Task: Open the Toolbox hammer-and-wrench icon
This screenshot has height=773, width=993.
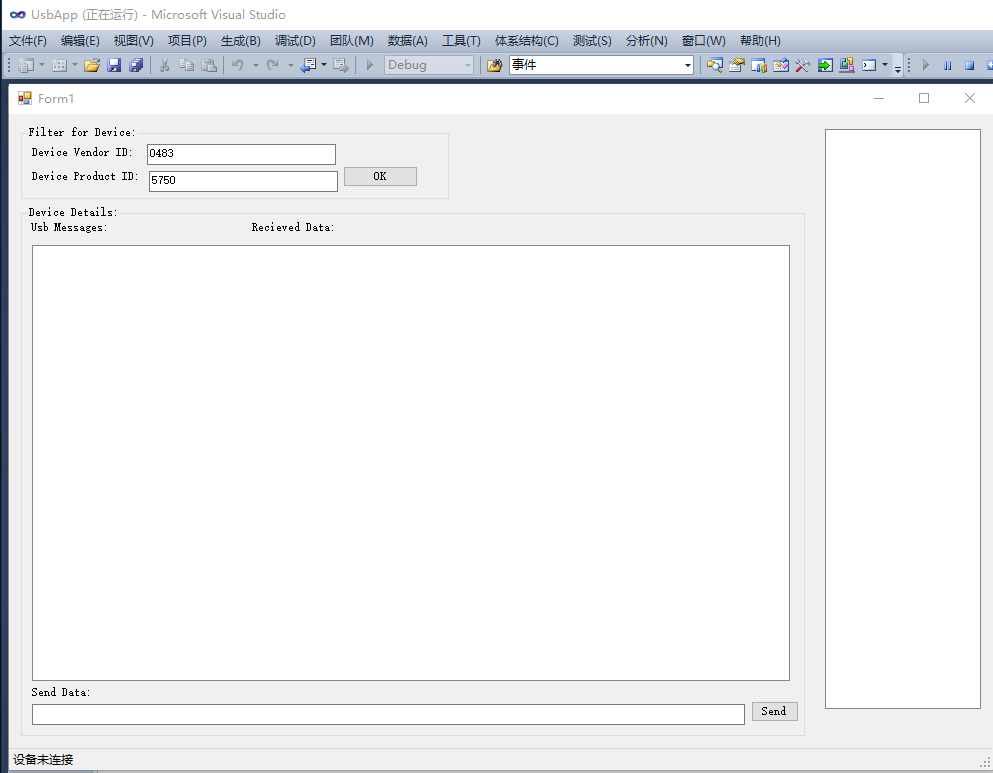Action: click(802, 65)
